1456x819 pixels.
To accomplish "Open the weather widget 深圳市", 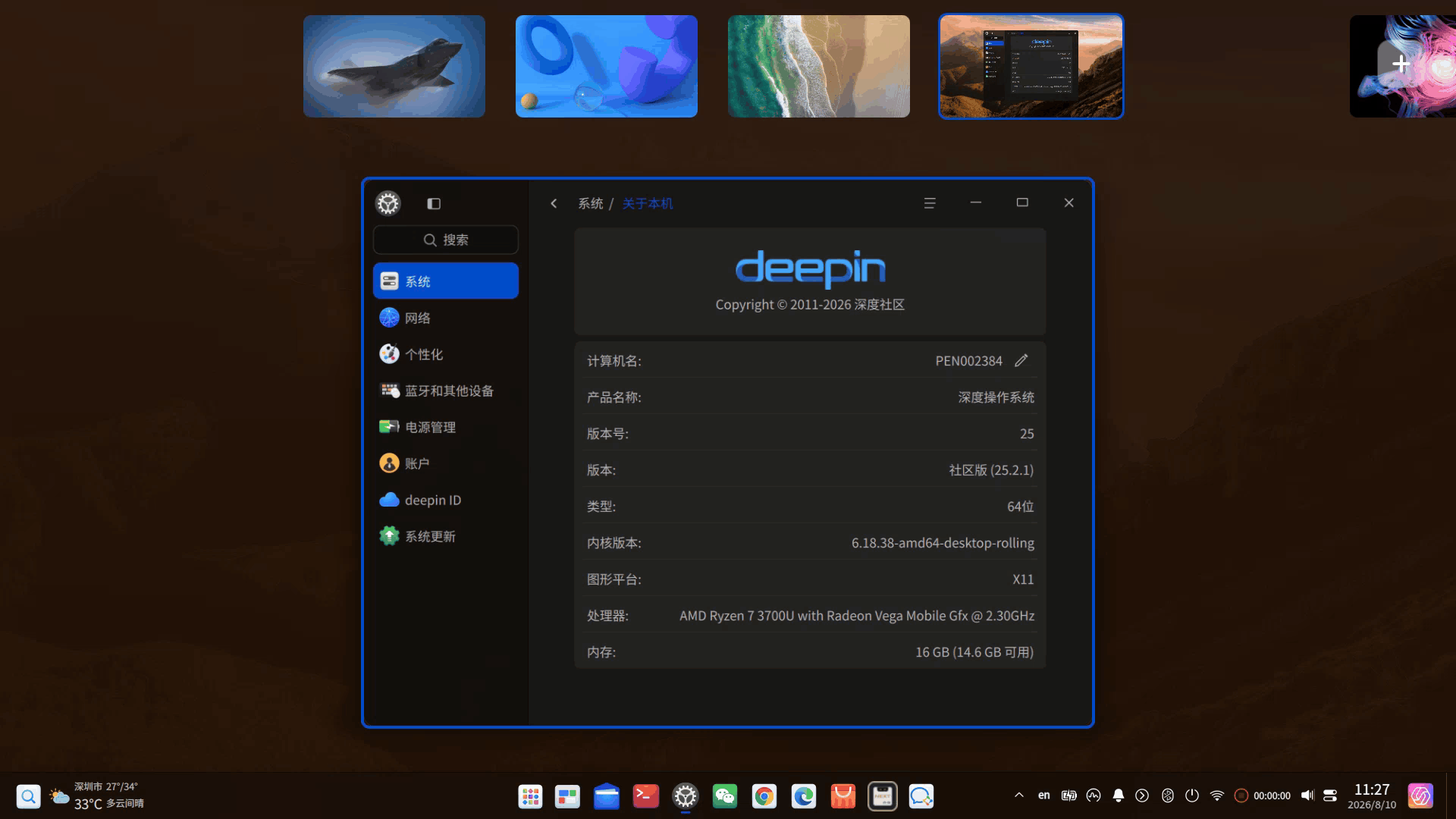I will (x=96, y=796).
